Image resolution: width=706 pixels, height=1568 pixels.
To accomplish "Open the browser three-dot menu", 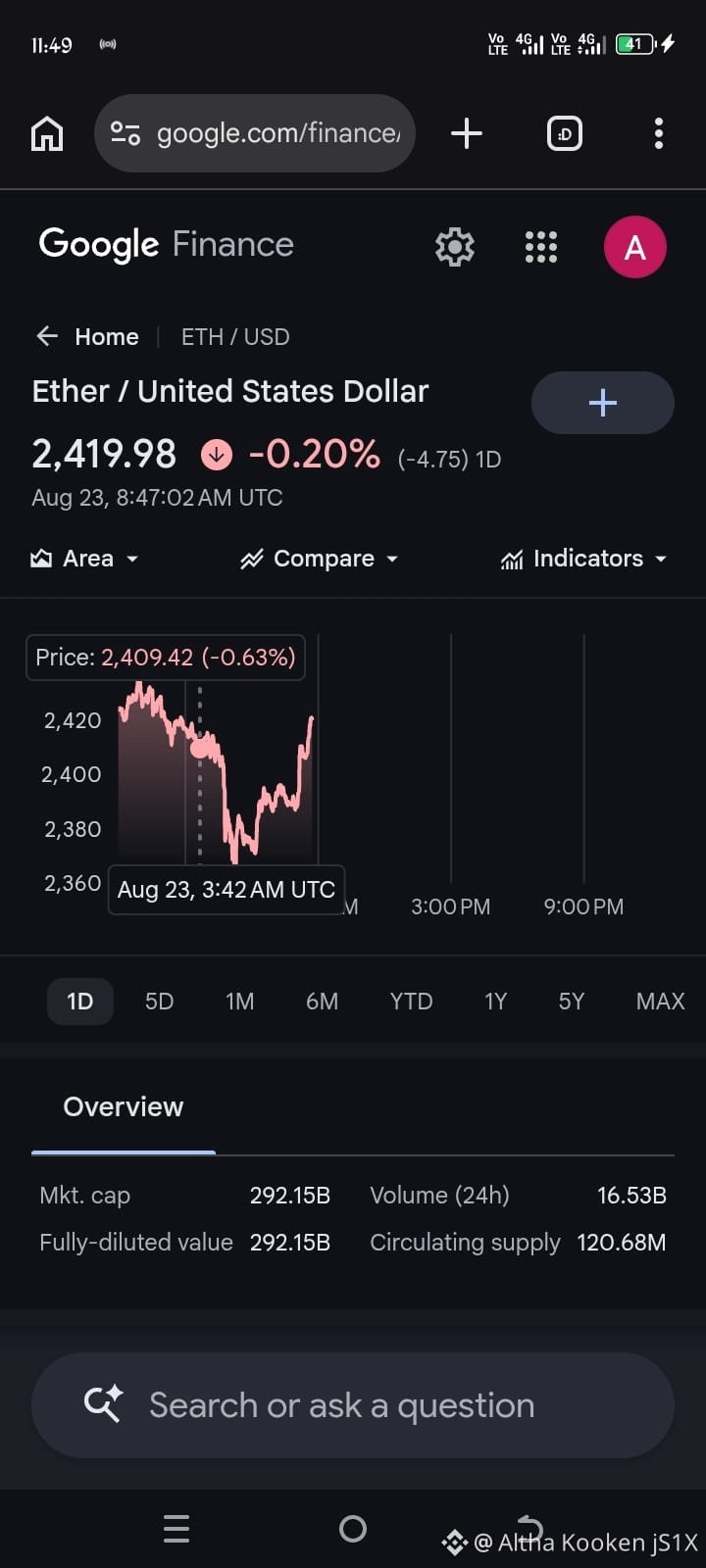I will tap(658, 133).
